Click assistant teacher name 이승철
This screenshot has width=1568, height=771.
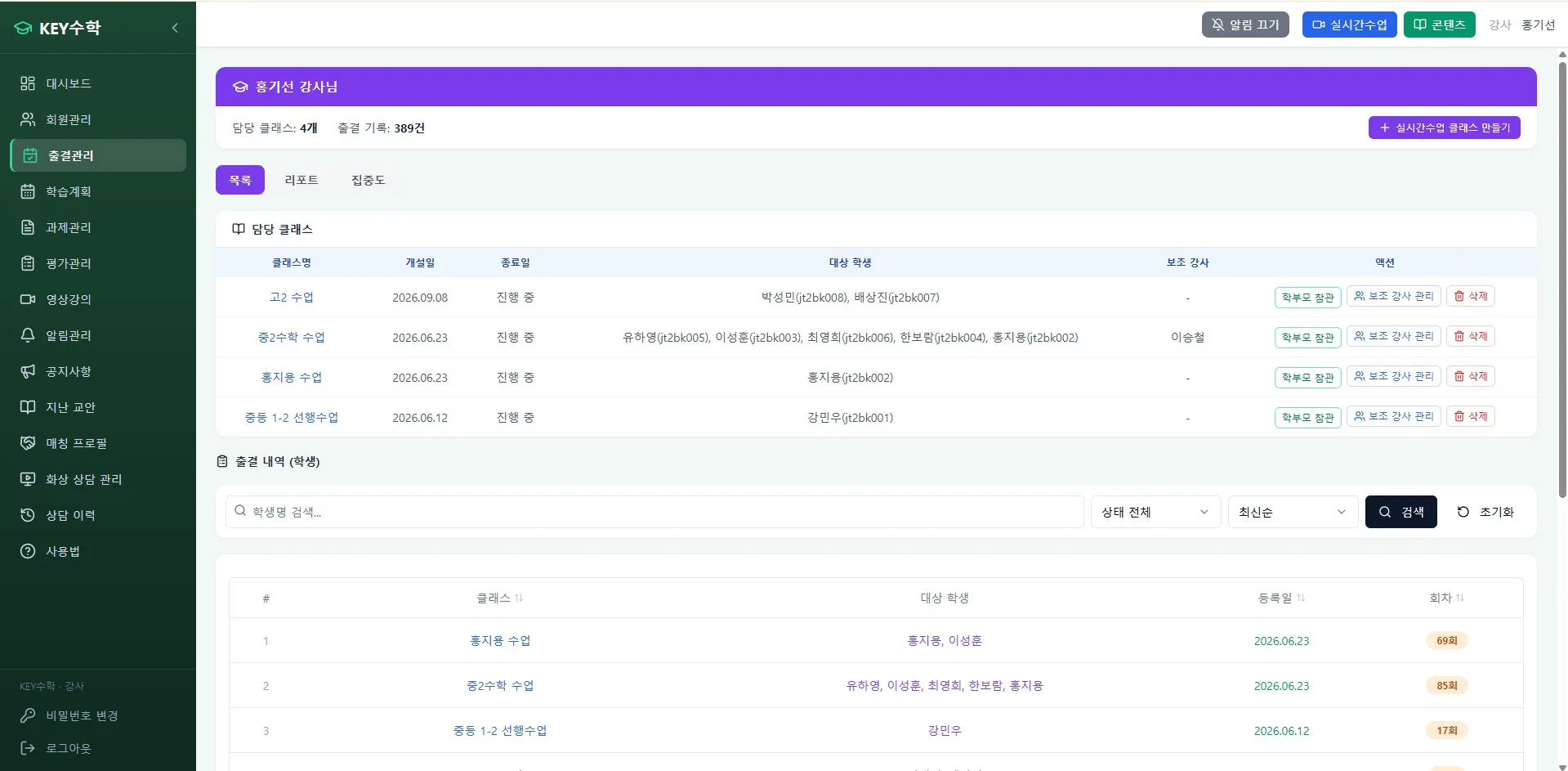point(1187,338)
